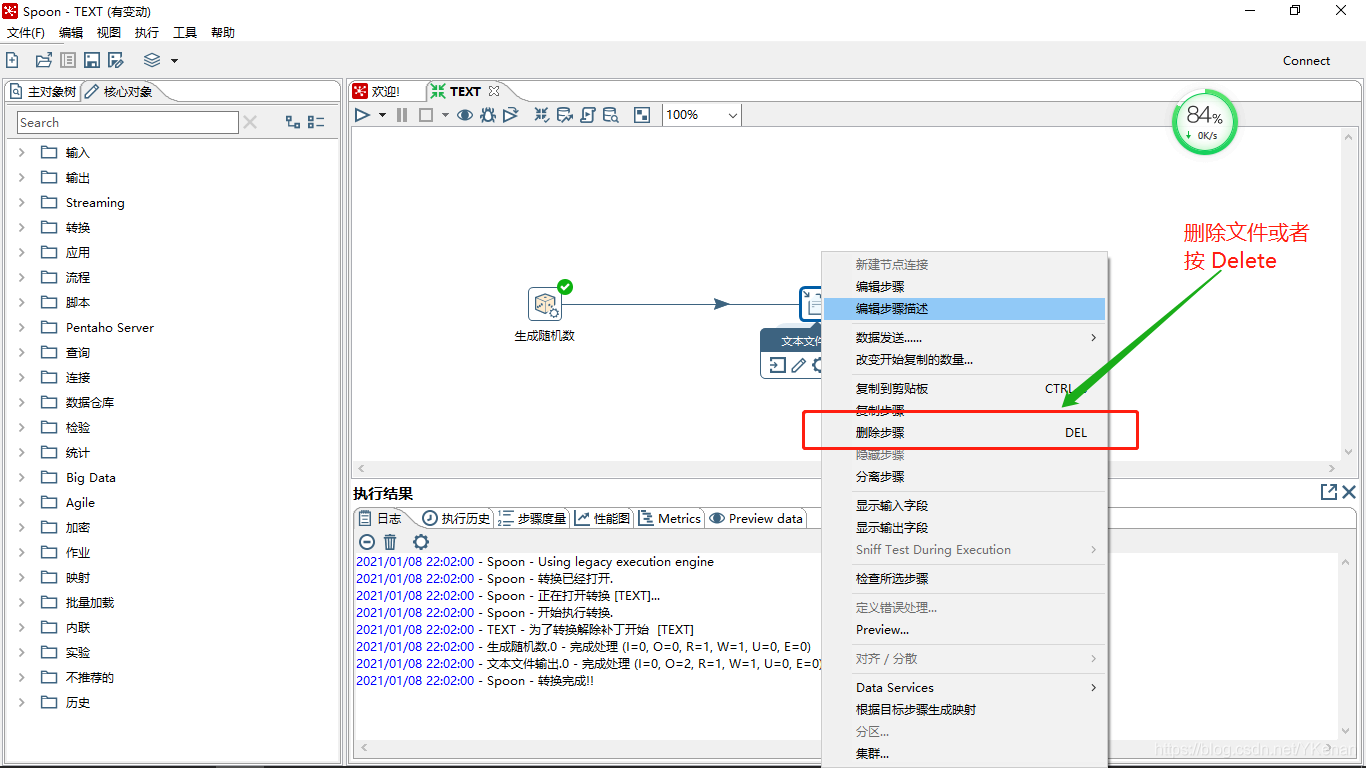The image size is (1366, 768).
Task: Verify the transformation icon
Action: [541, 115]
